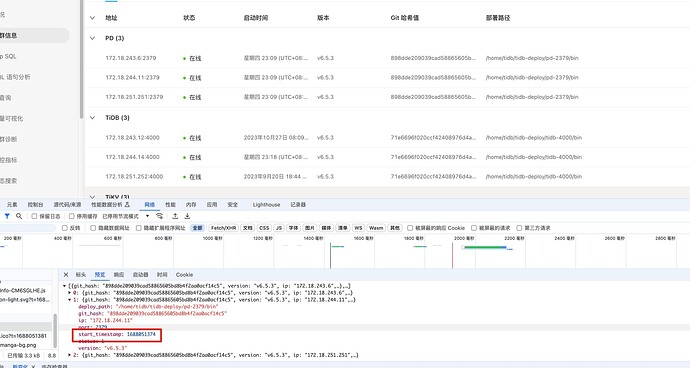Viewport: 690px width, 368px height.
Task: Toggle the chevron in the table header row
Action: click(x=92, y=18)
